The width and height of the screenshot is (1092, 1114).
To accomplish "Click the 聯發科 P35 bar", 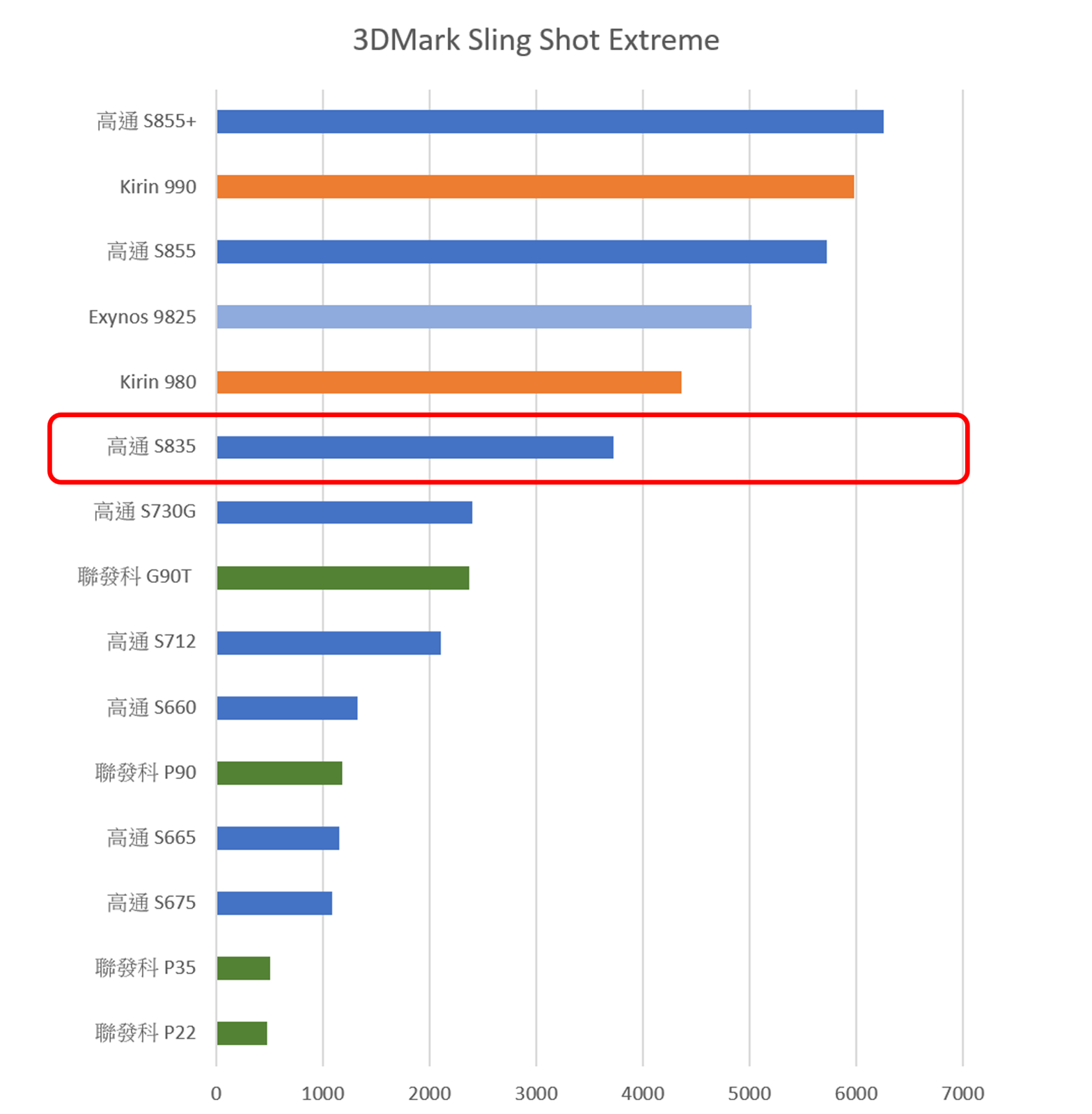I will [x=243, y=968].
